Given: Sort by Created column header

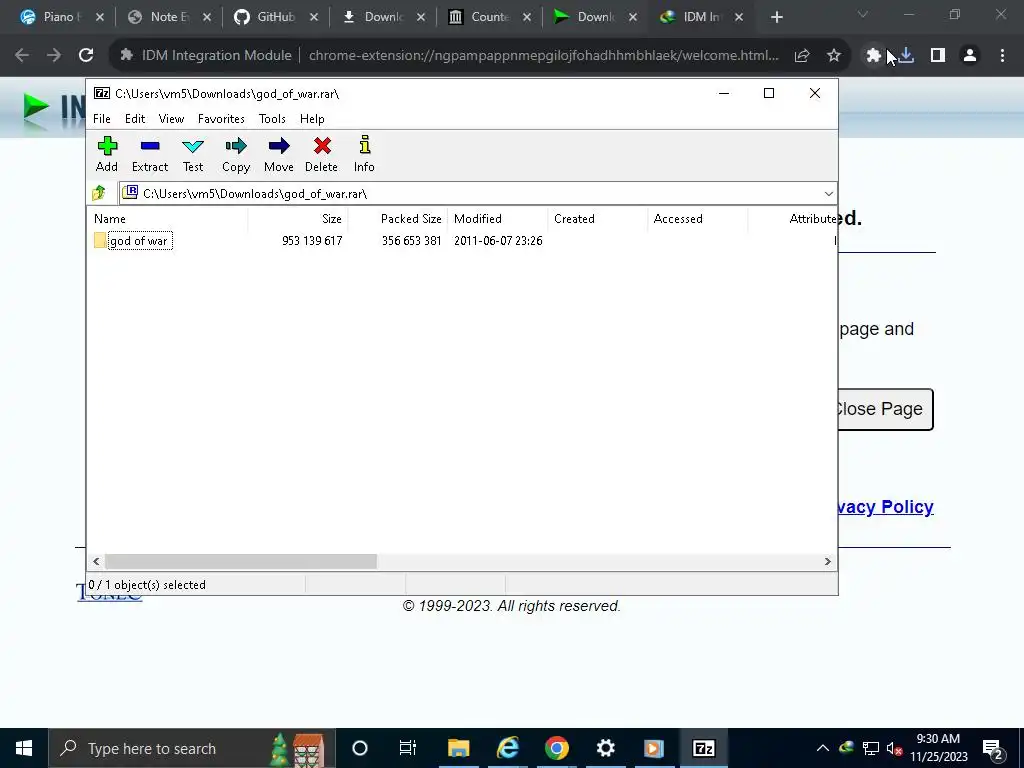Looking at the screenshot, I should click(x=598, y=219).
